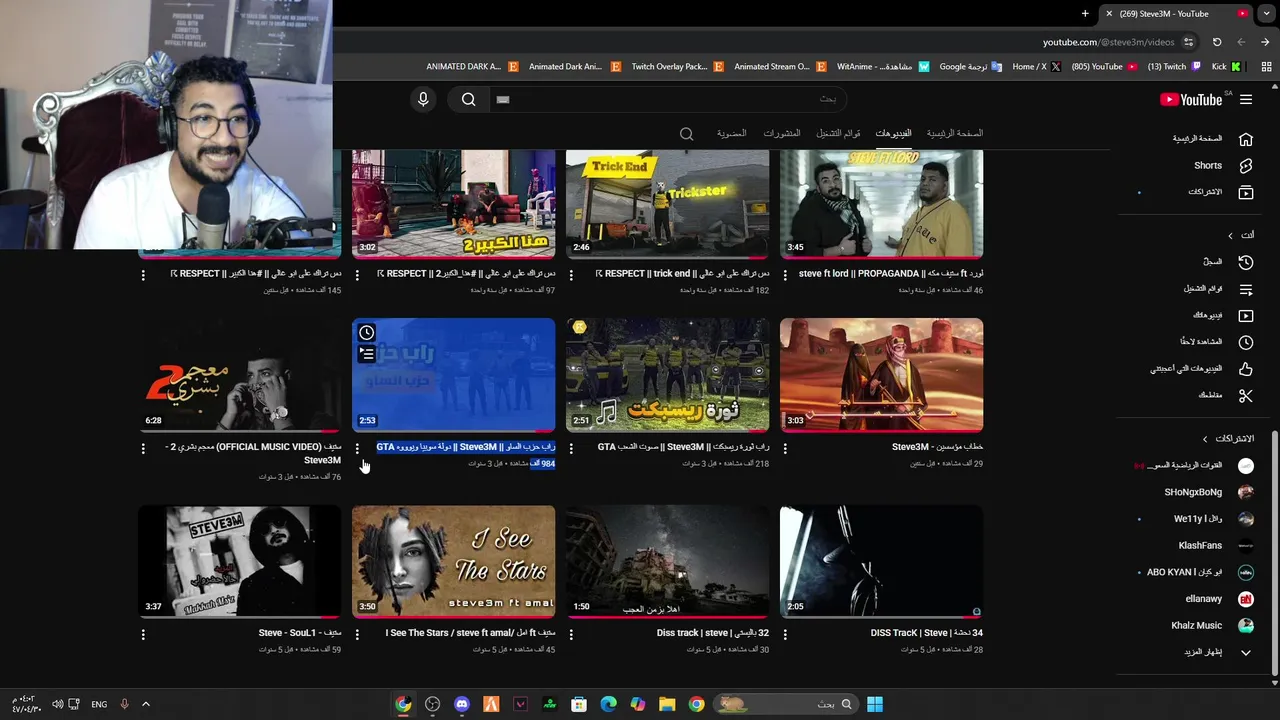This screenshot has width=1280, height=720.
Task: Click Add to queue icon on highlighted video
Action: (367, 353)
